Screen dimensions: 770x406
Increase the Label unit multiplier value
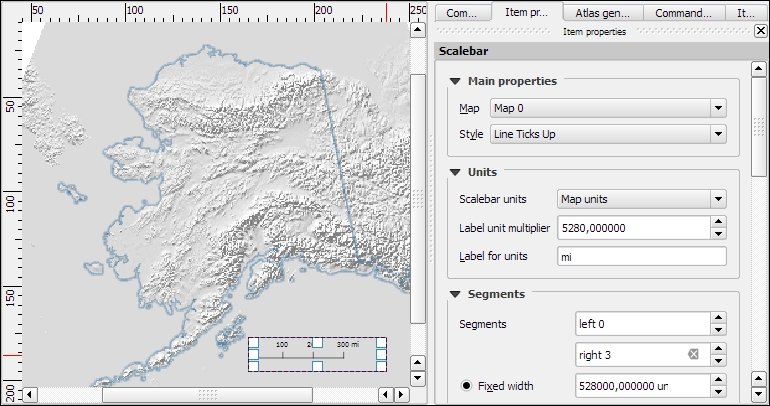click(x=718, y=222)
